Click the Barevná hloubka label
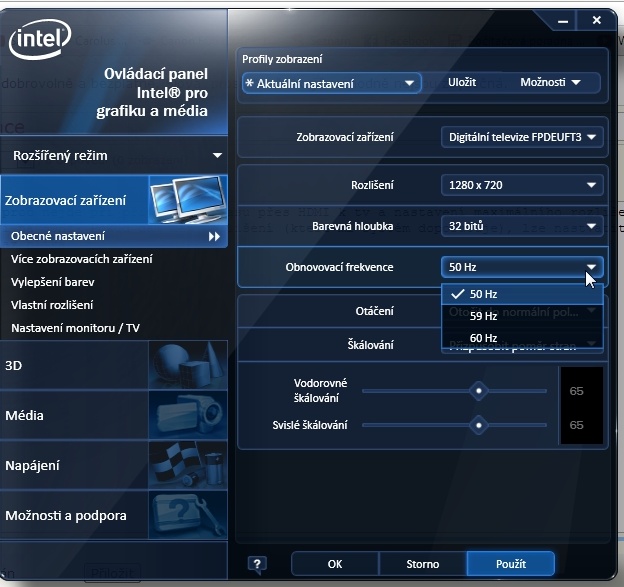 (x=353, y=226)
